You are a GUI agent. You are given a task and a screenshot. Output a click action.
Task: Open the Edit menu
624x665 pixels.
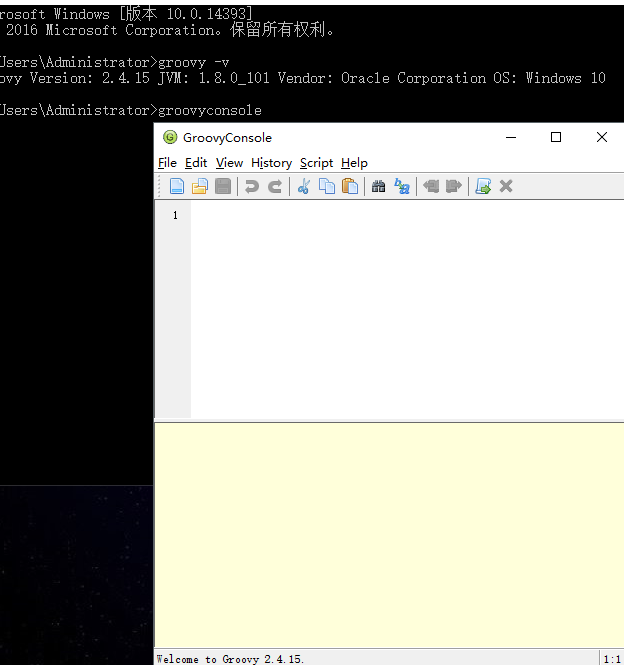point(196,163)
